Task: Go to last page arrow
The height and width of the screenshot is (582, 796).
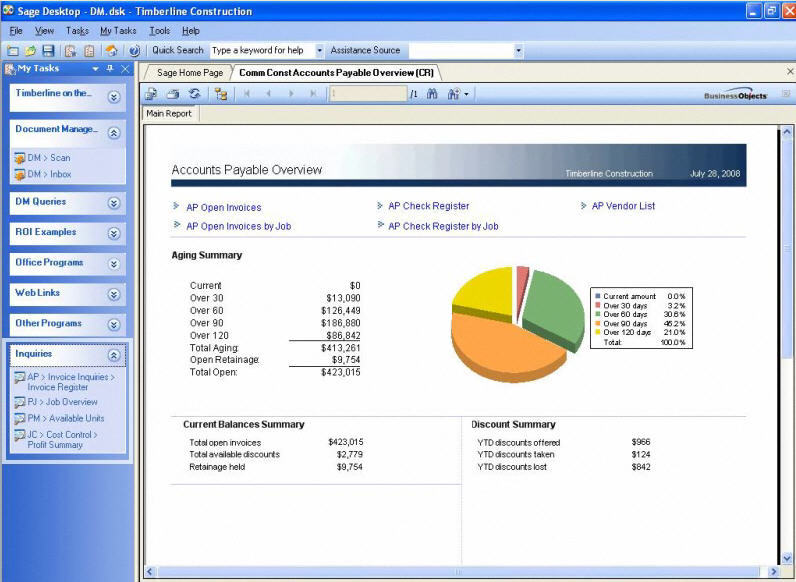Action: (x=313, y=94)
